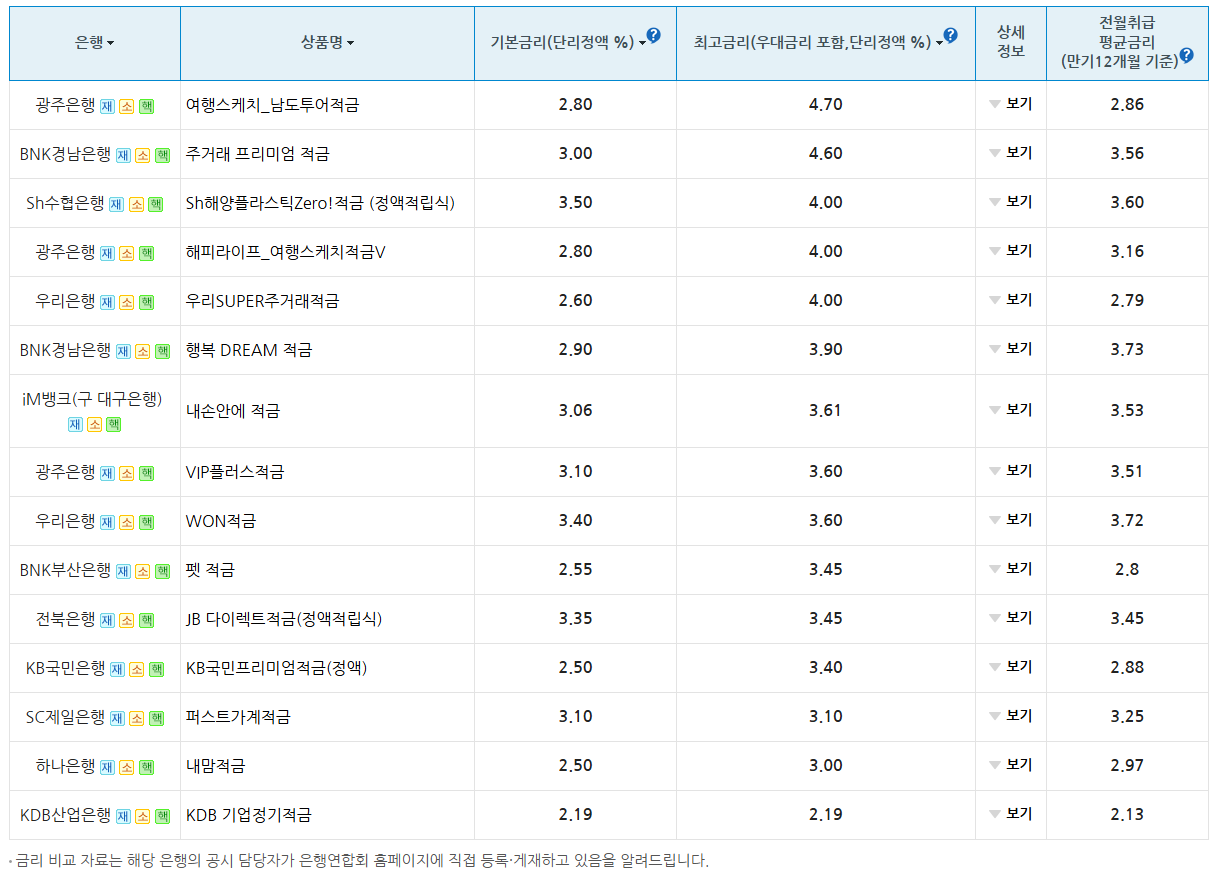
Task: Click 핵 badge in 우리SUPER주거래적금 row
Action: 147,302
